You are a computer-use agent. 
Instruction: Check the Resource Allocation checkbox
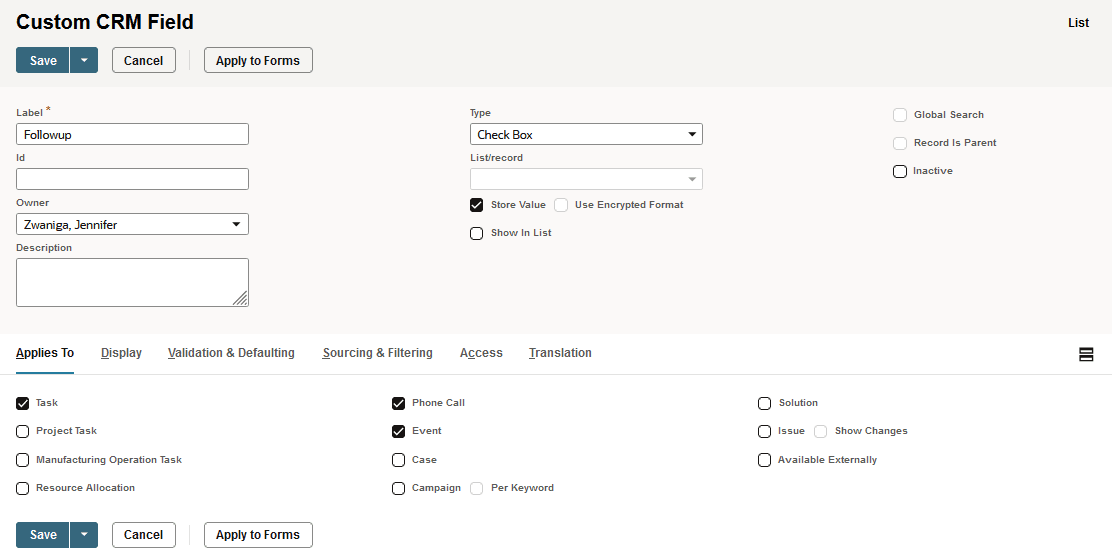point(23,488)
